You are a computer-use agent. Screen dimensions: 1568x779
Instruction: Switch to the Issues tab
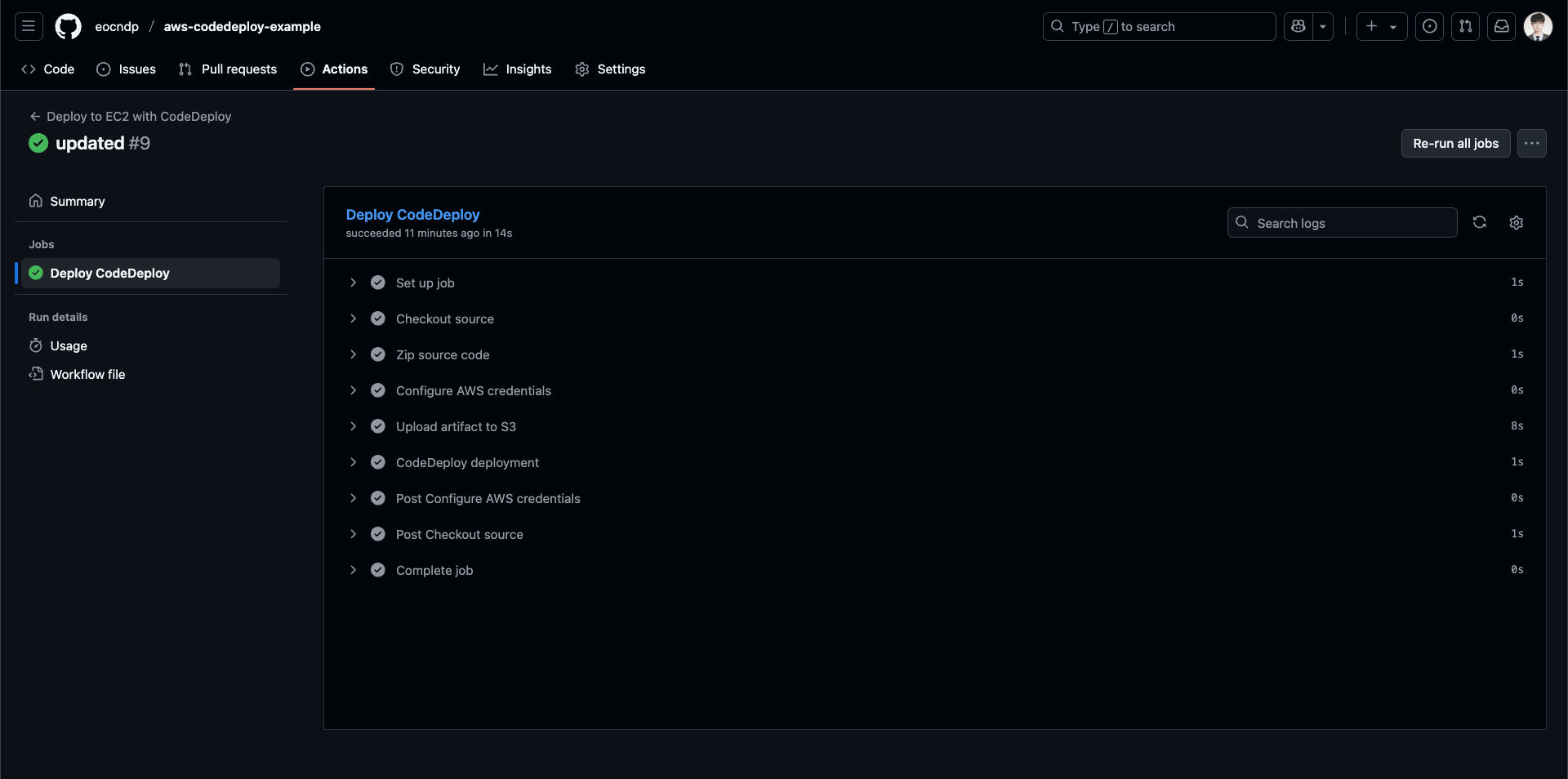click(x=127, y=69)
